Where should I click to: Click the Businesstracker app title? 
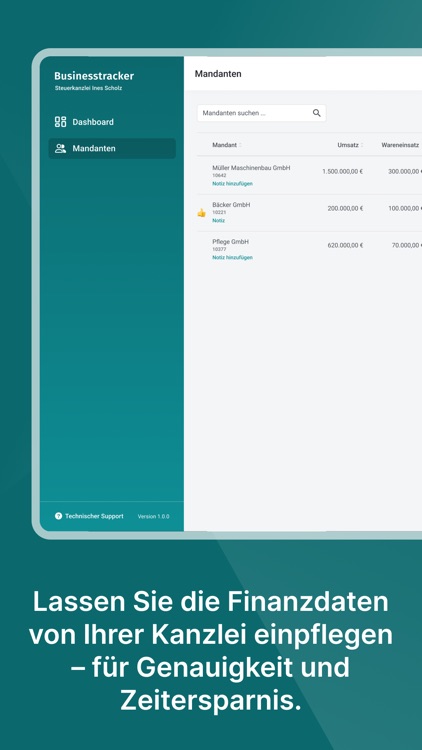[94, 76]
